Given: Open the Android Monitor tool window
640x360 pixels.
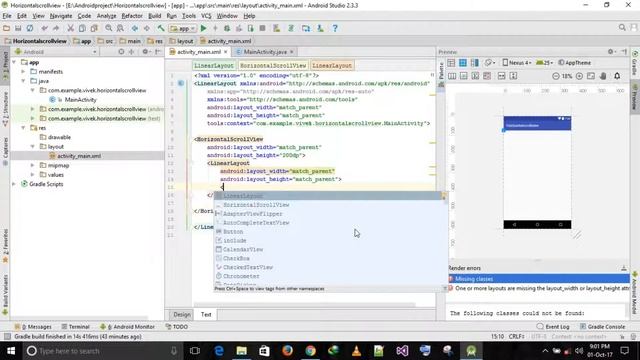Looking at the screenshot, I should point(128,327).
